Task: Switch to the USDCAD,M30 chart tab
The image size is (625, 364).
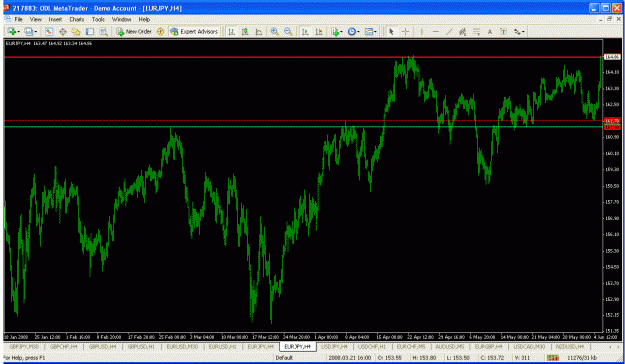Action: (529, 347)
